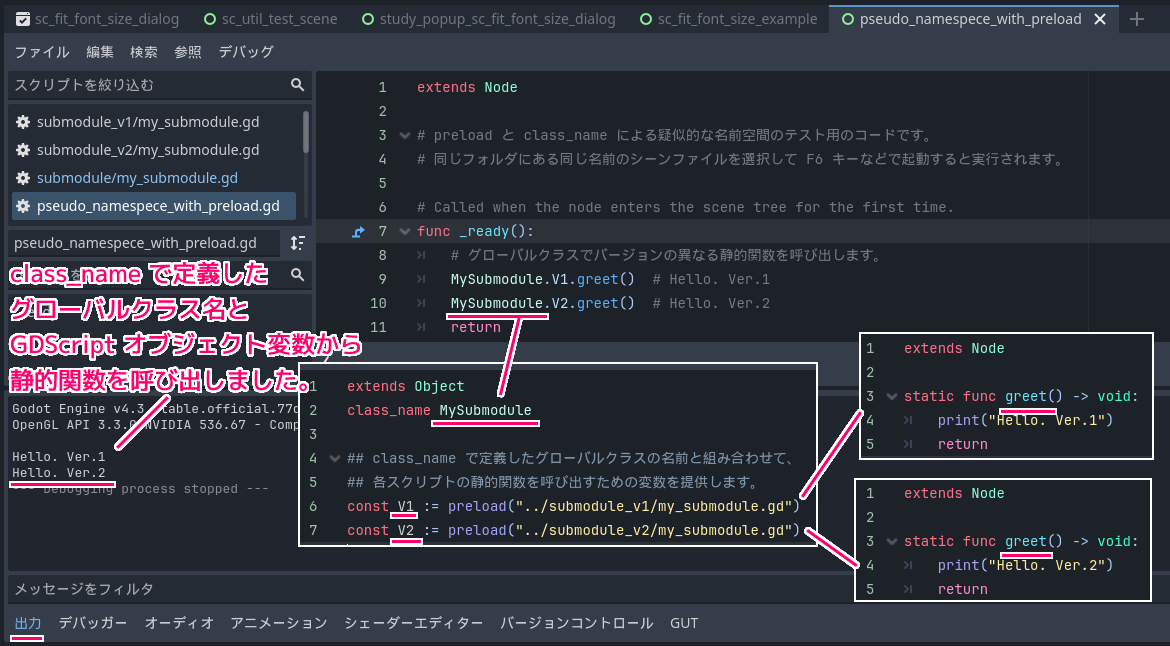Open the GUT bottom panel
Screen dimensions: 1170x646
click(684, 623)
